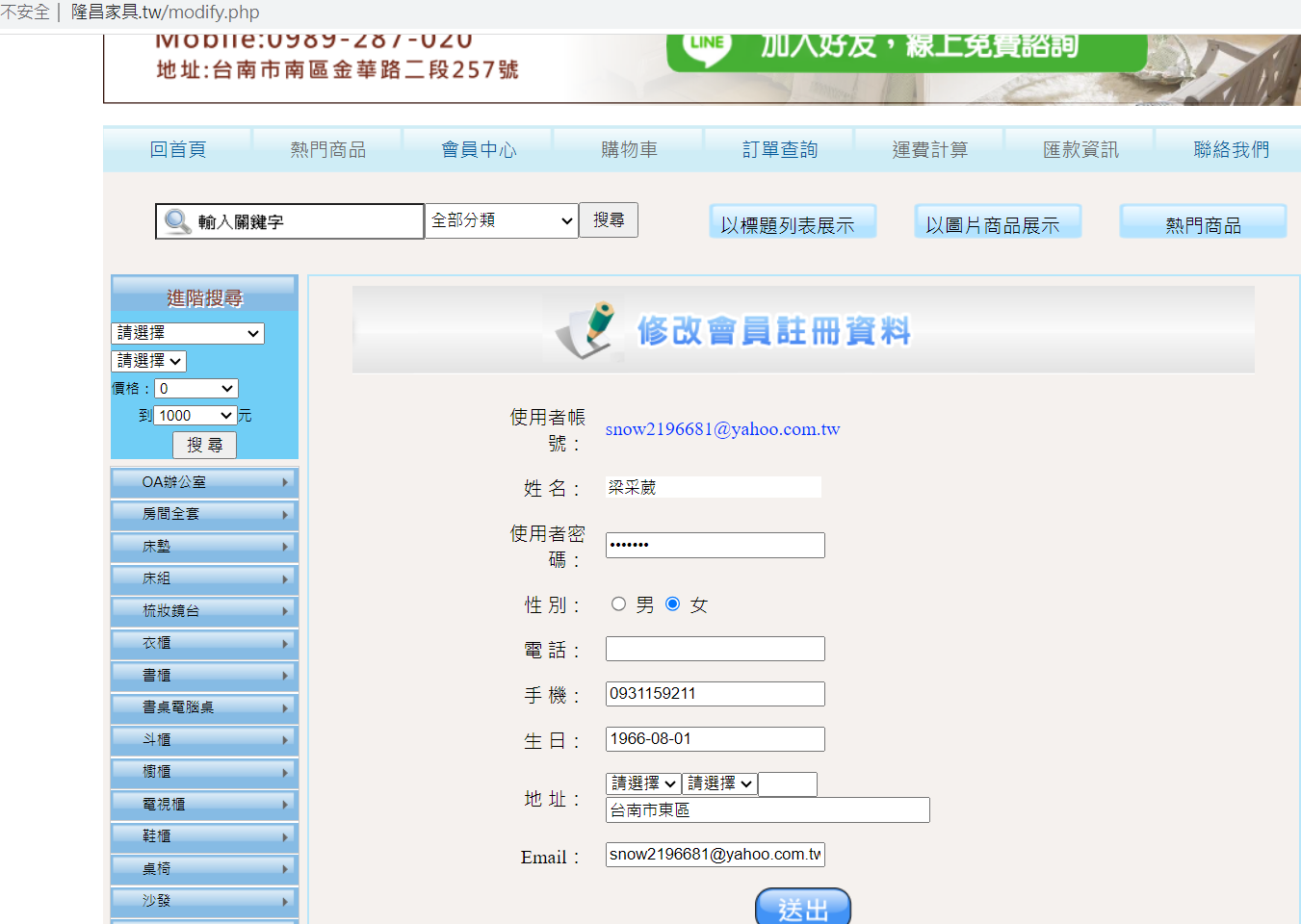The height and width of the screenshot is (924, 1301).
Task: Open the 梳妝鏡台 category in the sidebar
Action: (x=204, y=611)
